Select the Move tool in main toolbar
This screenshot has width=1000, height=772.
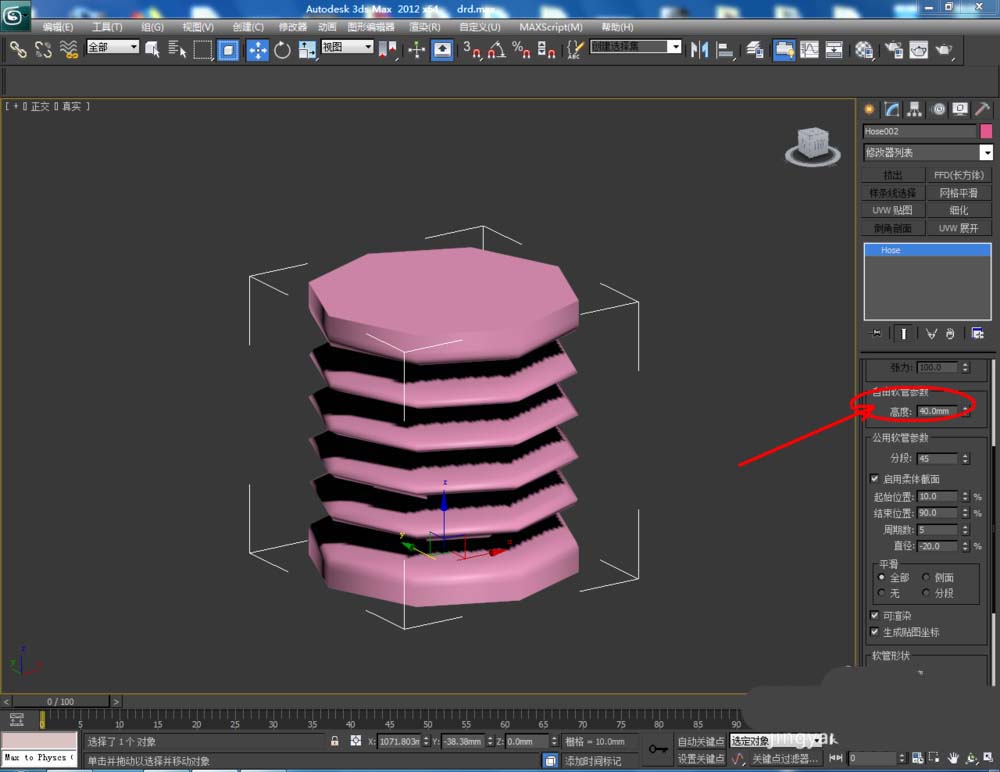[257, 49]
